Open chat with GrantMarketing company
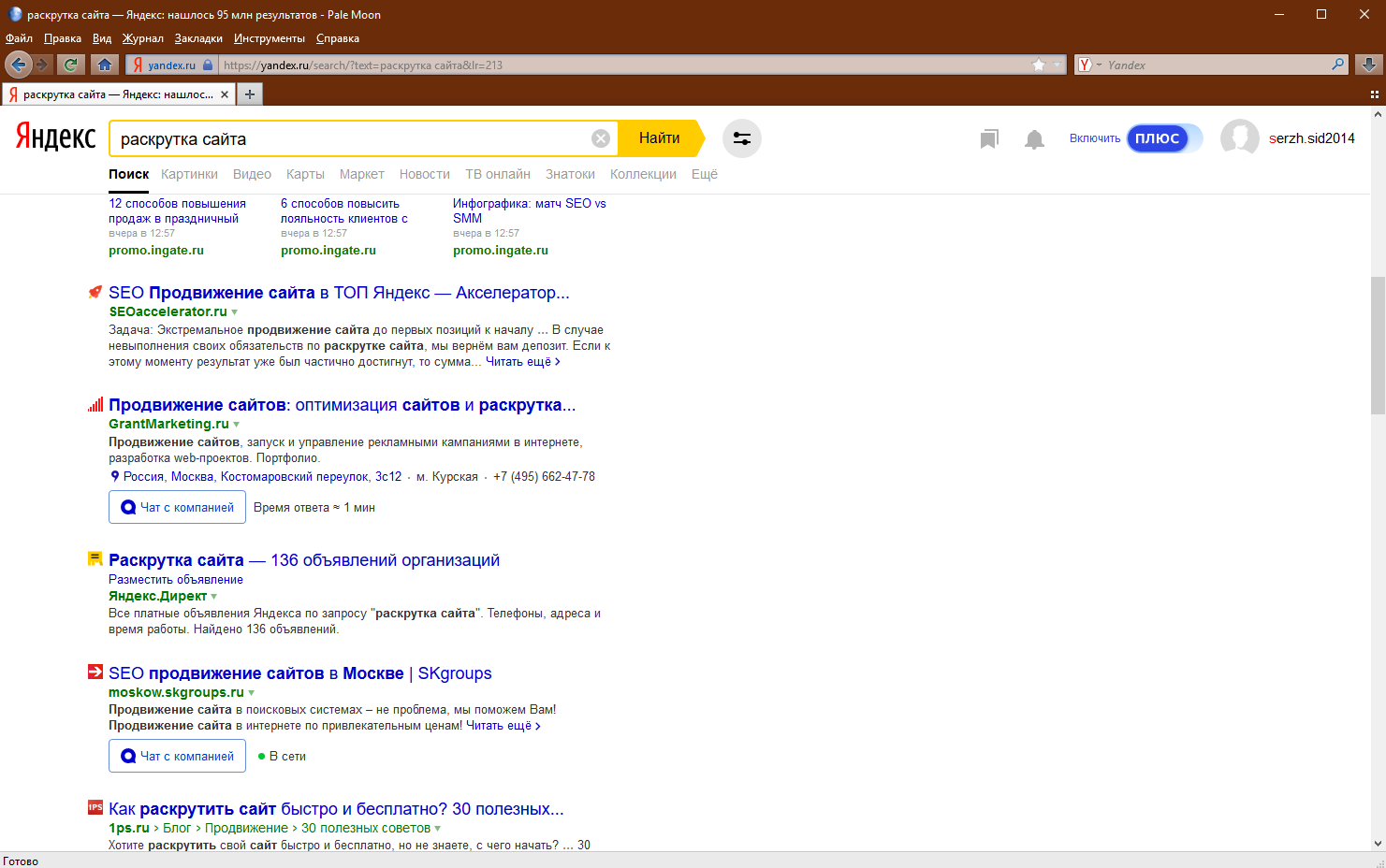Image resolution: width=1386 pixels, height=868 pixels. (x=177, y=508)
